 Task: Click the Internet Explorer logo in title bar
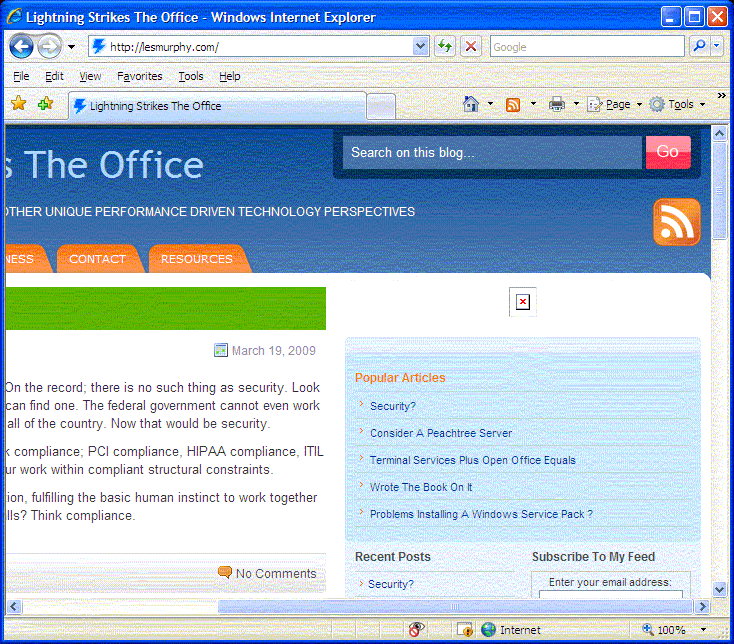click(14, 17)
